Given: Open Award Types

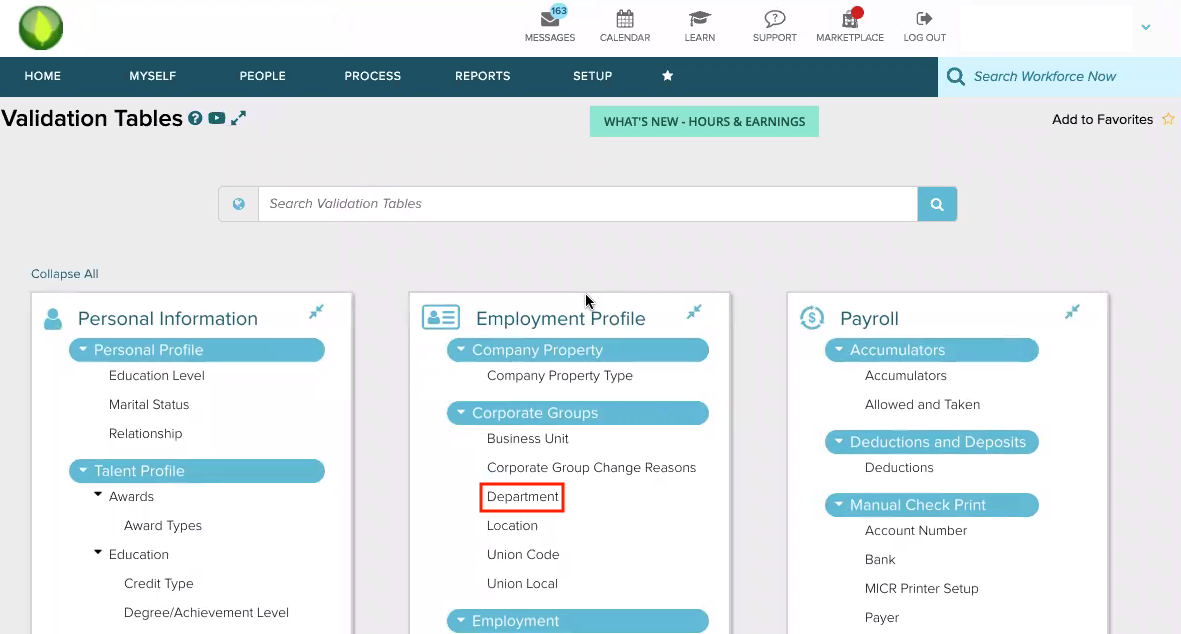Looking at the screenshot, I should (163, 526).
